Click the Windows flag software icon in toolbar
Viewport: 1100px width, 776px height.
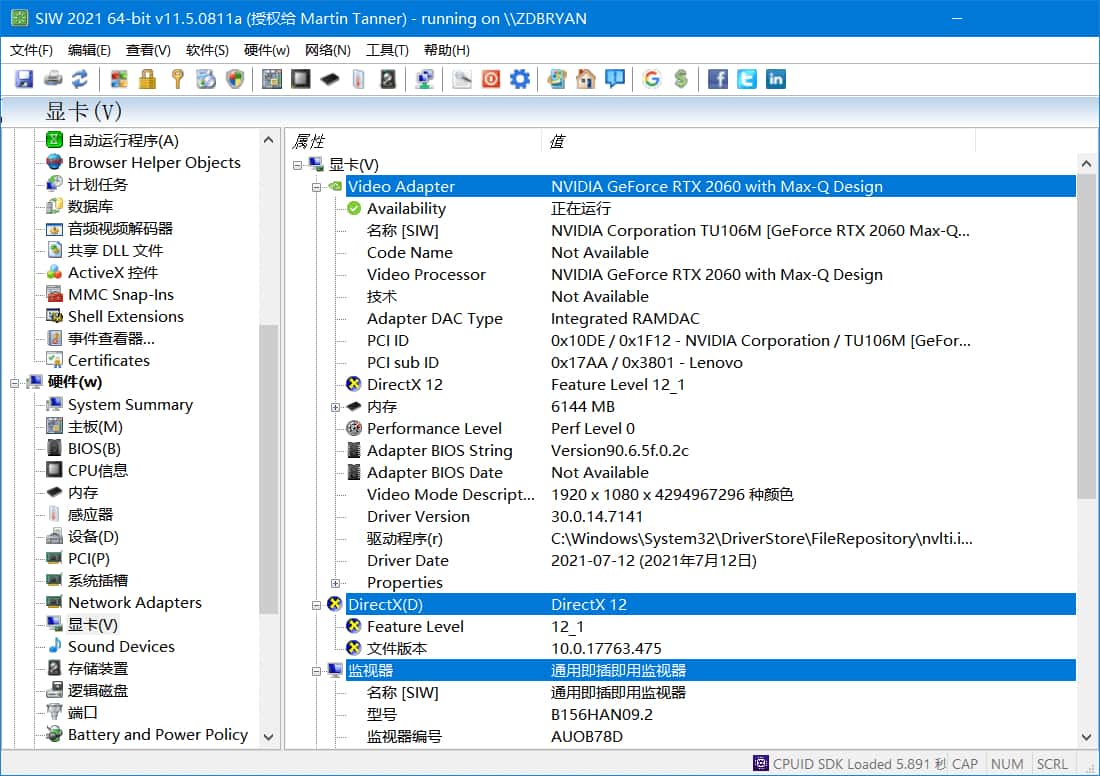119,79
